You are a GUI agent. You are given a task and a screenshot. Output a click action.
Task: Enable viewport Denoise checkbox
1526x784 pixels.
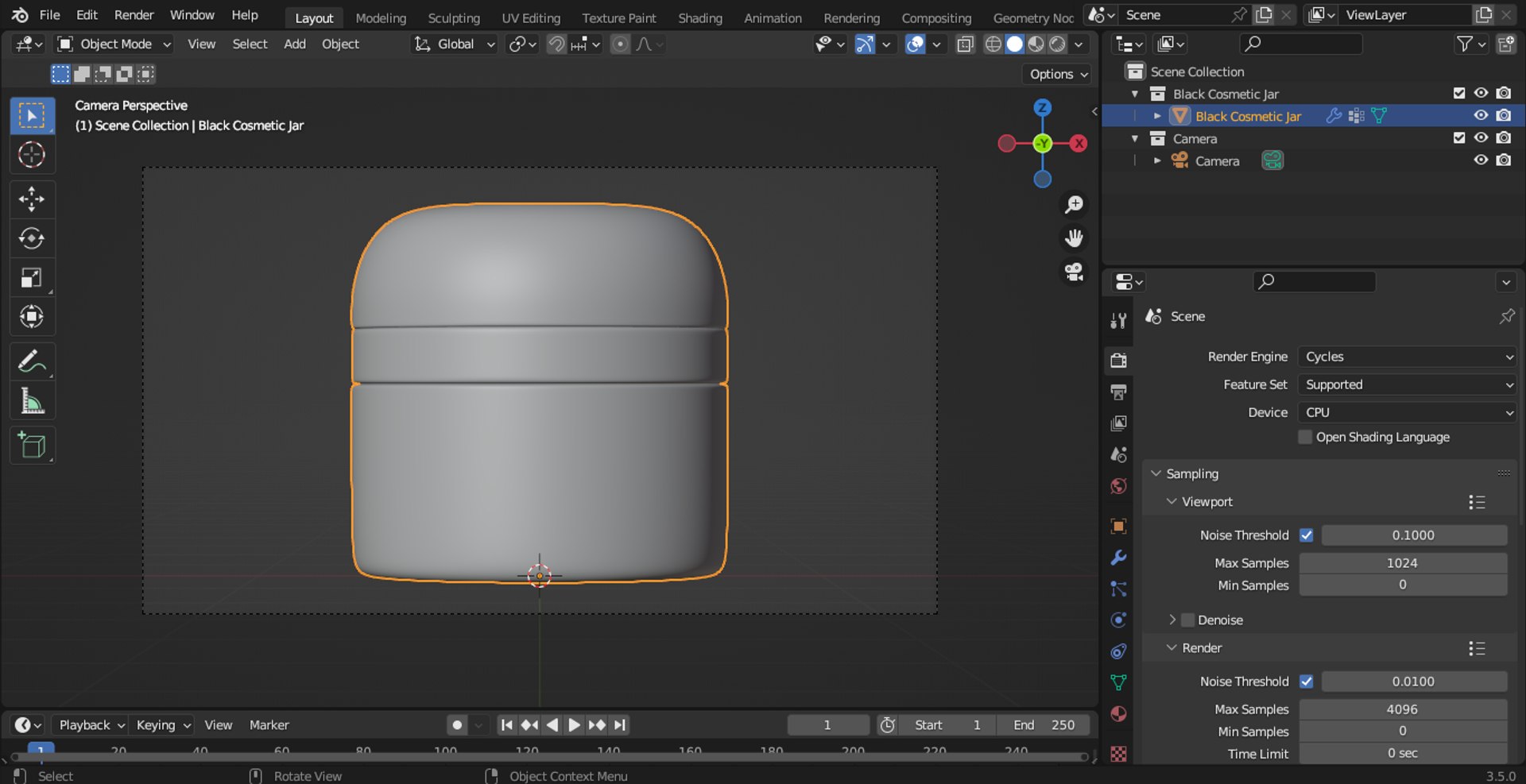[1188, 620]
